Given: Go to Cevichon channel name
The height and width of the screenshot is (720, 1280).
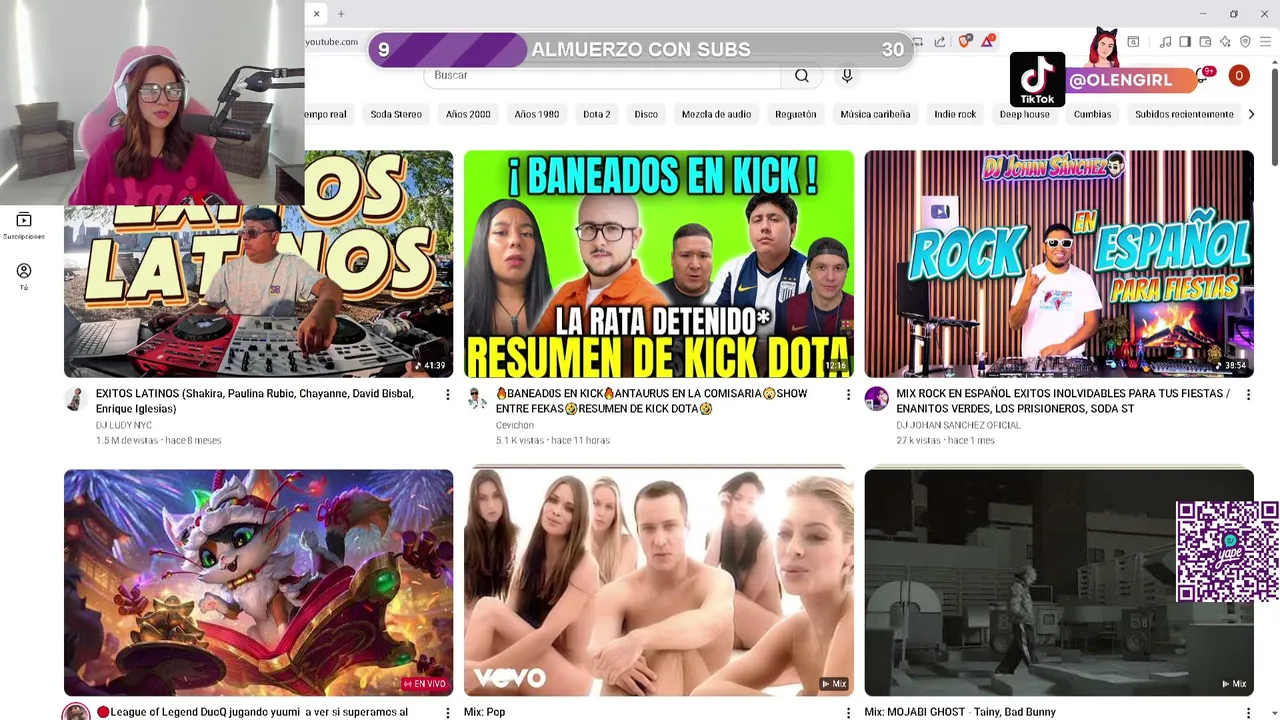Looking at the screenshot, I should coord(515,425).
